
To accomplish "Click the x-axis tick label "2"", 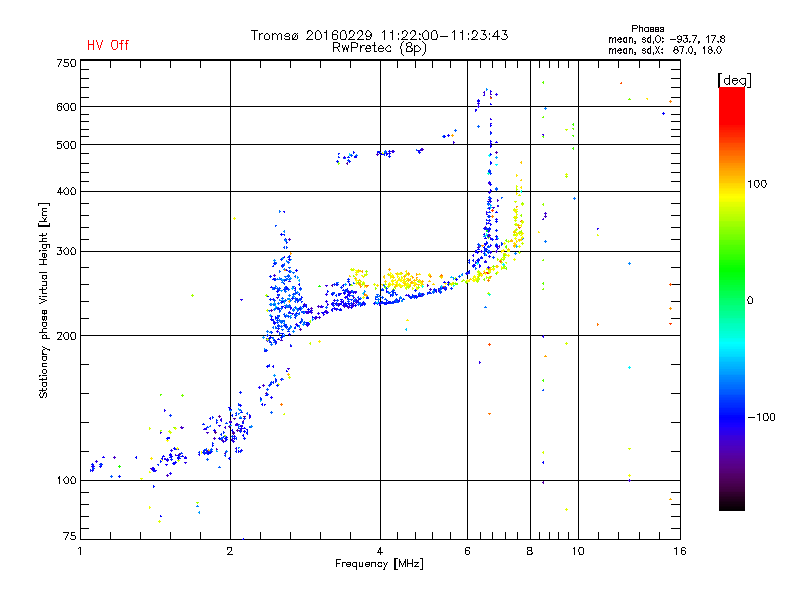I will point(230,551).
